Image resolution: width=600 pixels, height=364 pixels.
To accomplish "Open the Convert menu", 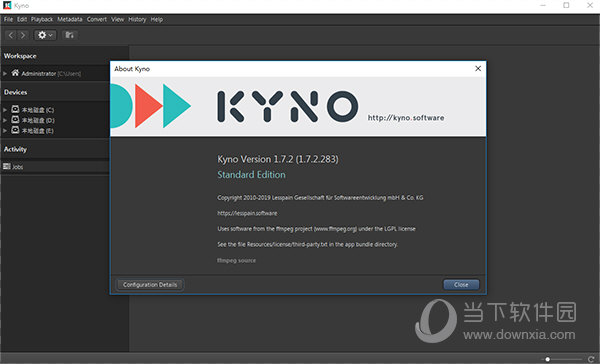I will click(96, 19).
